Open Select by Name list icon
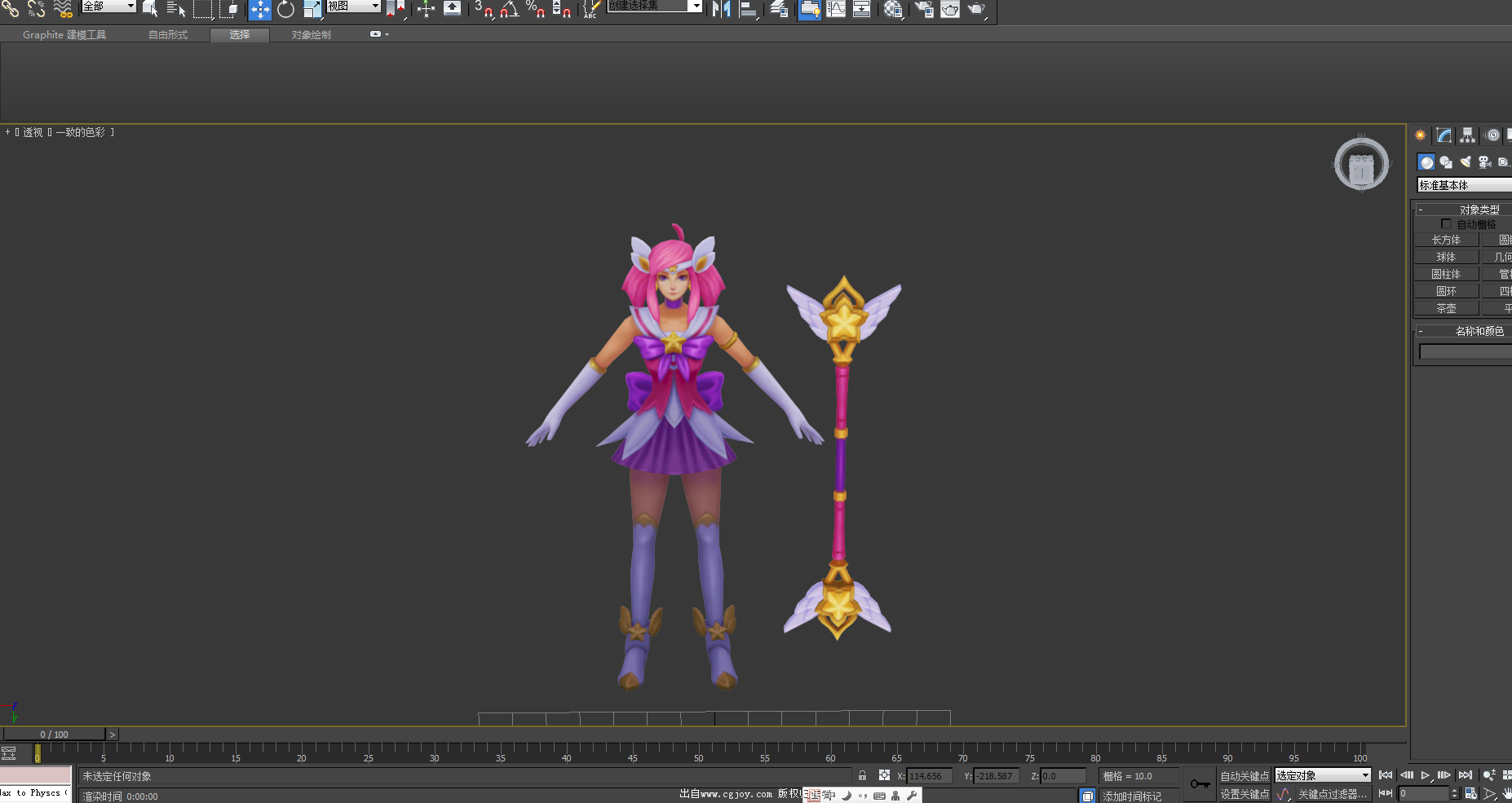1512x803 pixels. point(175,9)
